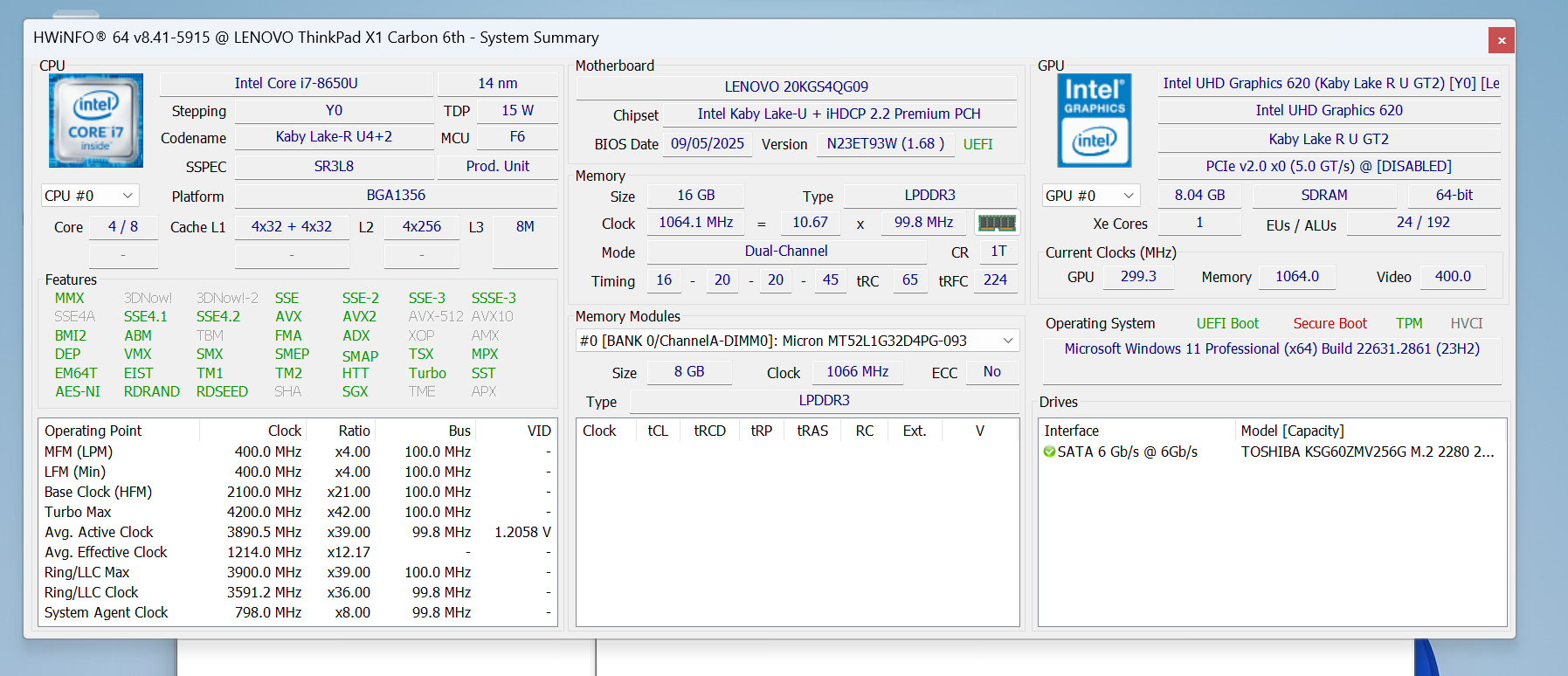This screenshot has width=1568, height=676.
Task: Click the red "Secure Boot" status label
Action: coord(1330,324)
